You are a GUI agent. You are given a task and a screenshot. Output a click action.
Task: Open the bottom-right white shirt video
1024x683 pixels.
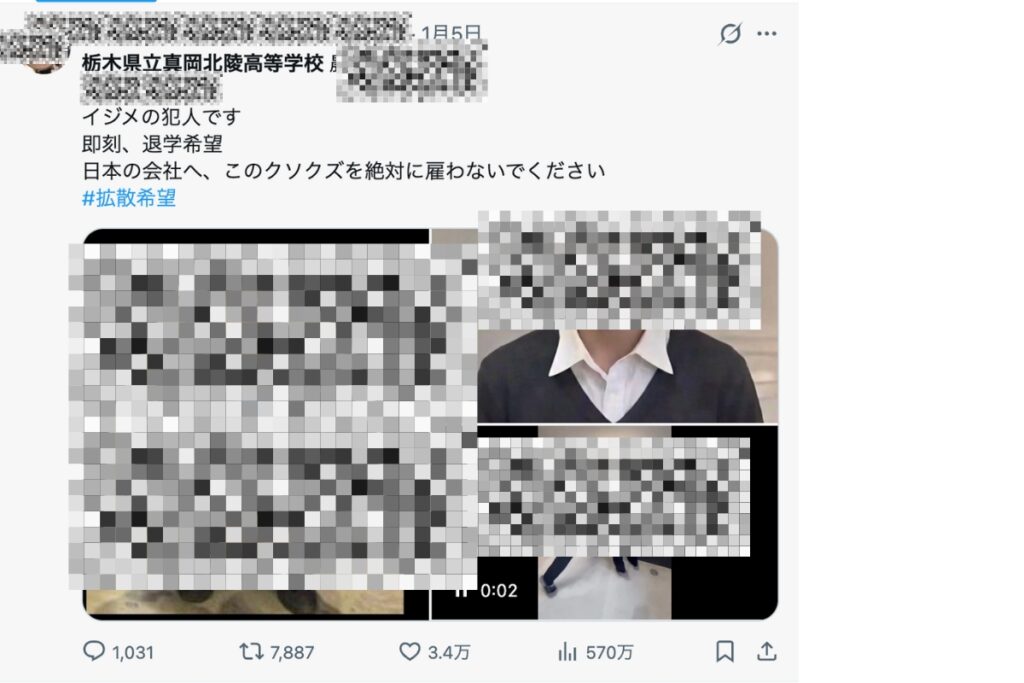(x=605, y=522)
